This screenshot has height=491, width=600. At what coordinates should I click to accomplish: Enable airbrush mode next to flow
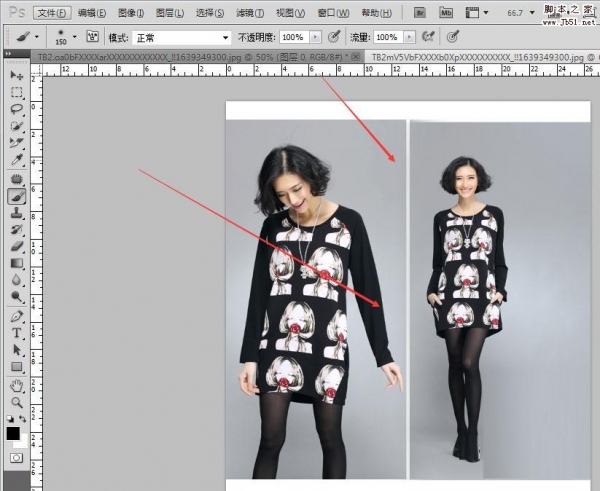(432, 37)
